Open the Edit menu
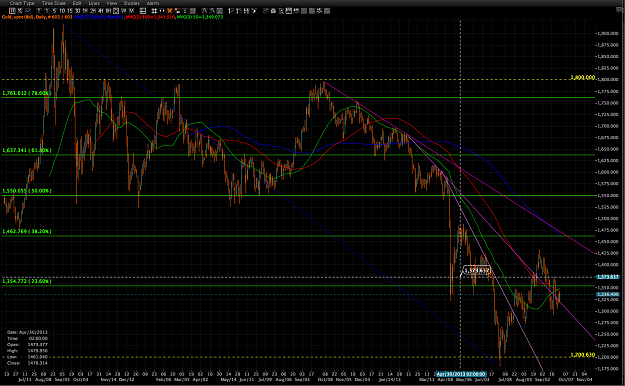 click(x=77, y=3)
